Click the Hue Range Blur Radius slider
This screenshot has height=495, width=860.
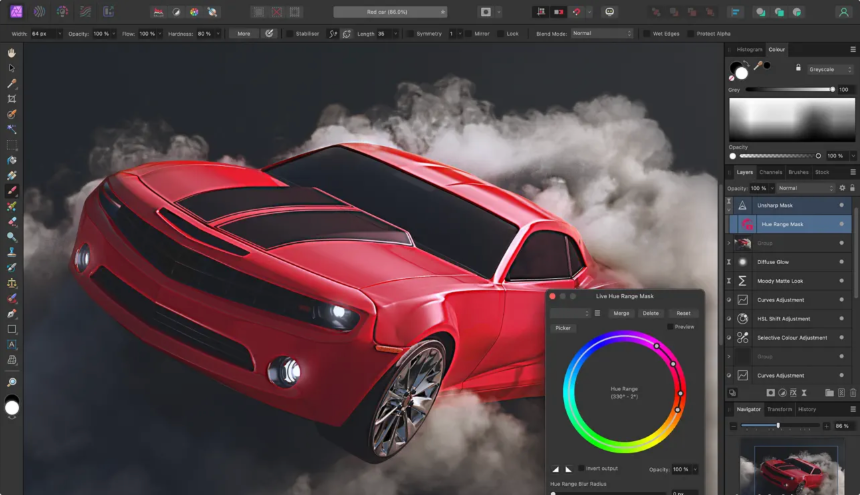(x=608, y=493)
